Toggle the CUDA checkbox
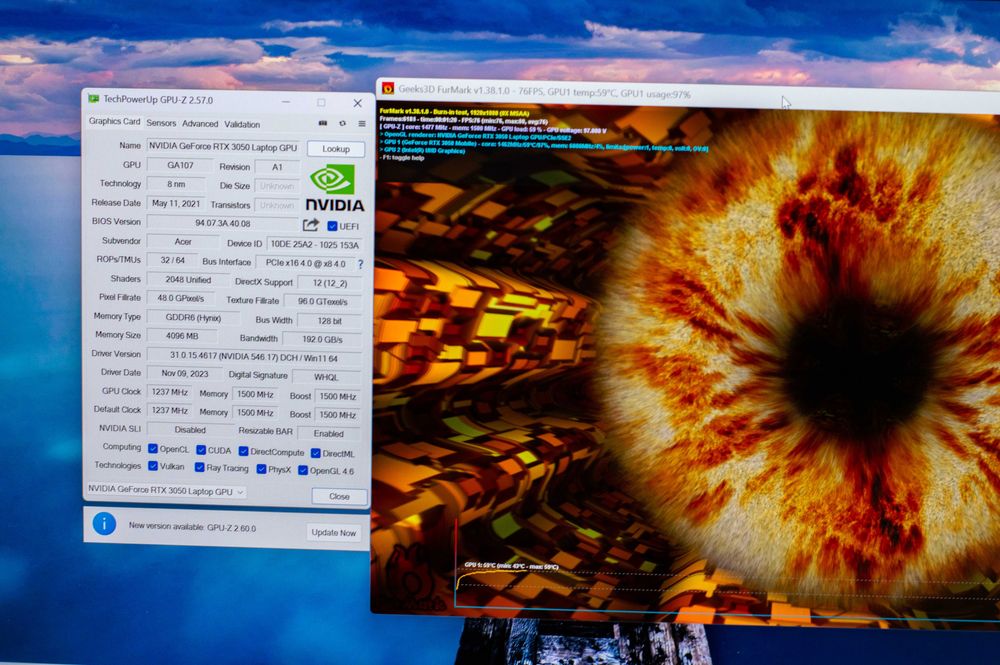 [x=201, y=449]
